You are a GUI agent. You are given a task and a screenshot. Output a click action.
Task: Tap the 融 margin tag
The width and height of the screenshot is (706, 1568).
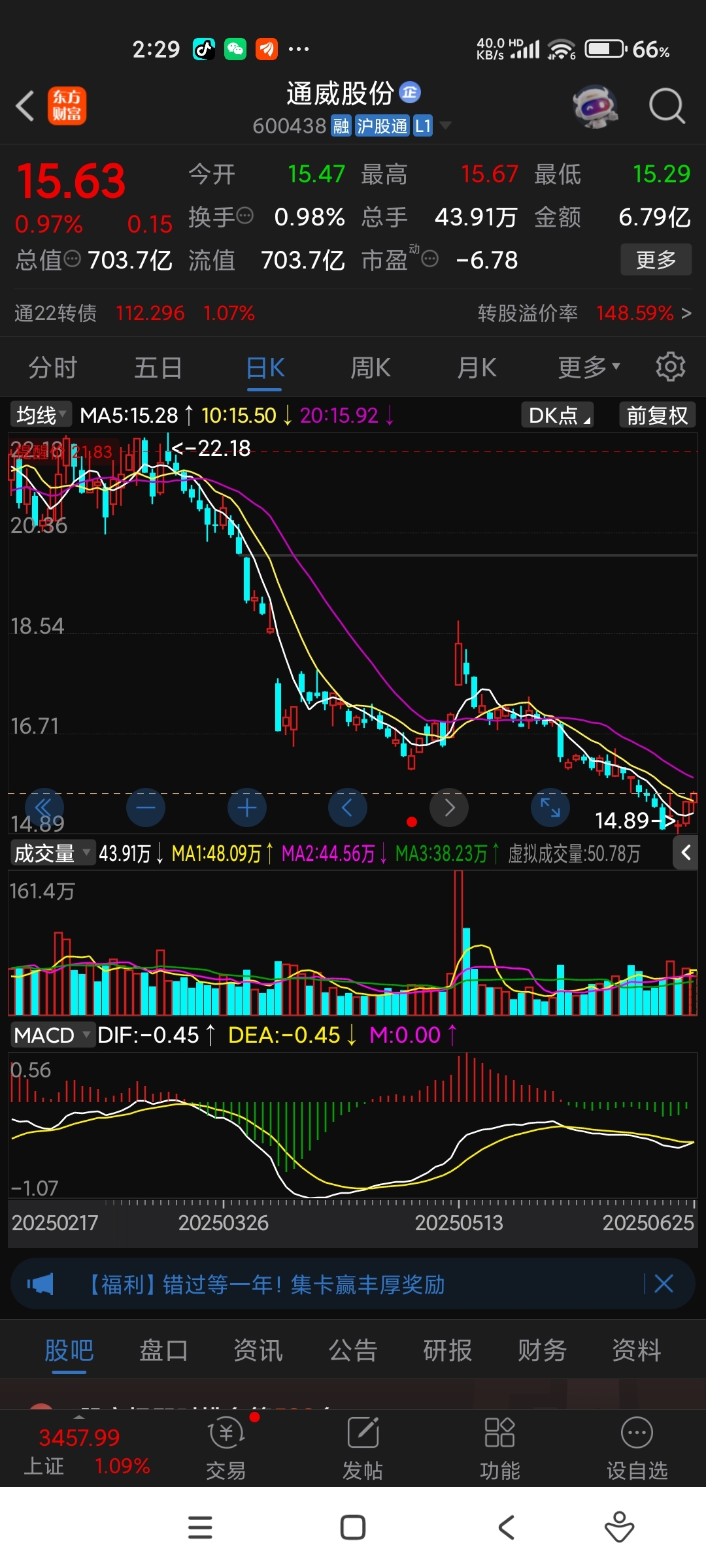[x=341, y=125]
